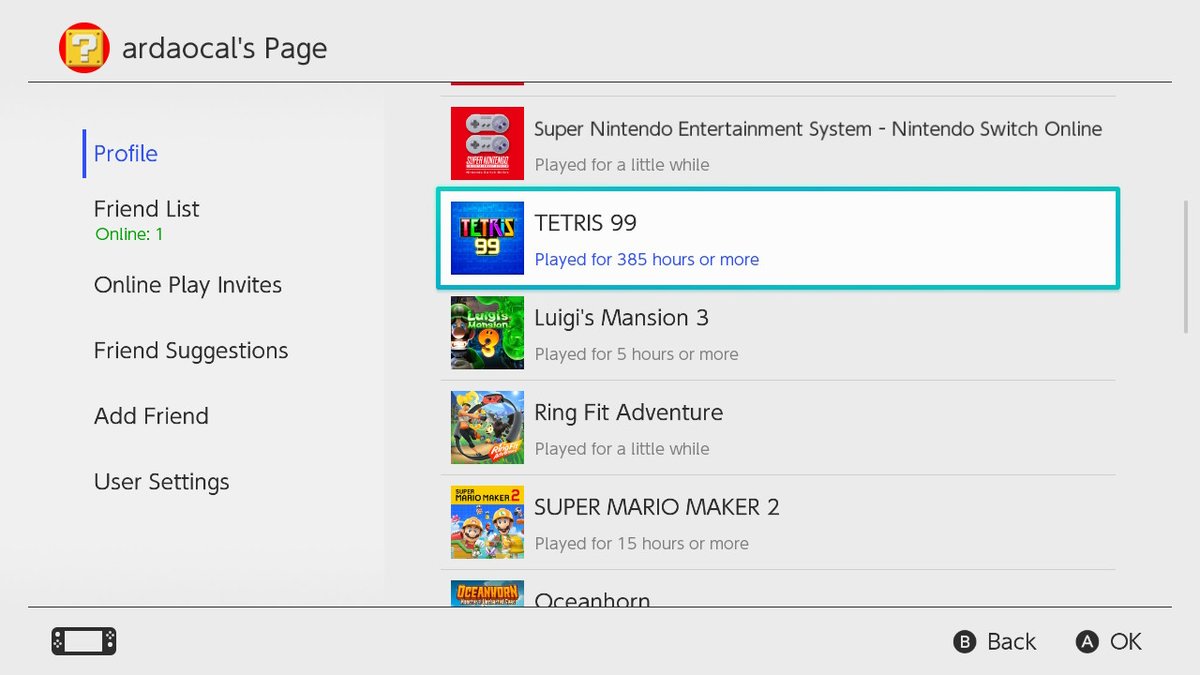Tap the B button icon

965,642
